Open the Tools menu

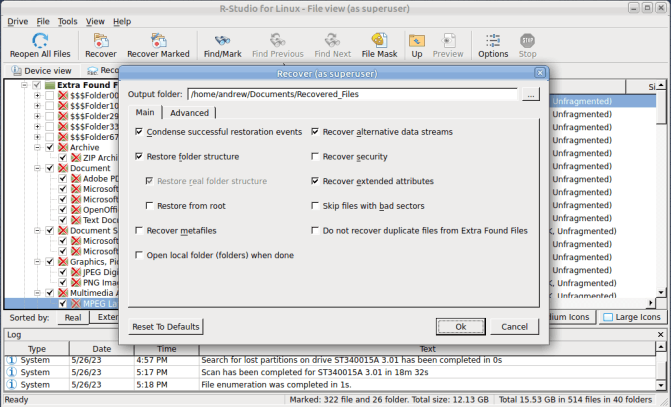68,21
